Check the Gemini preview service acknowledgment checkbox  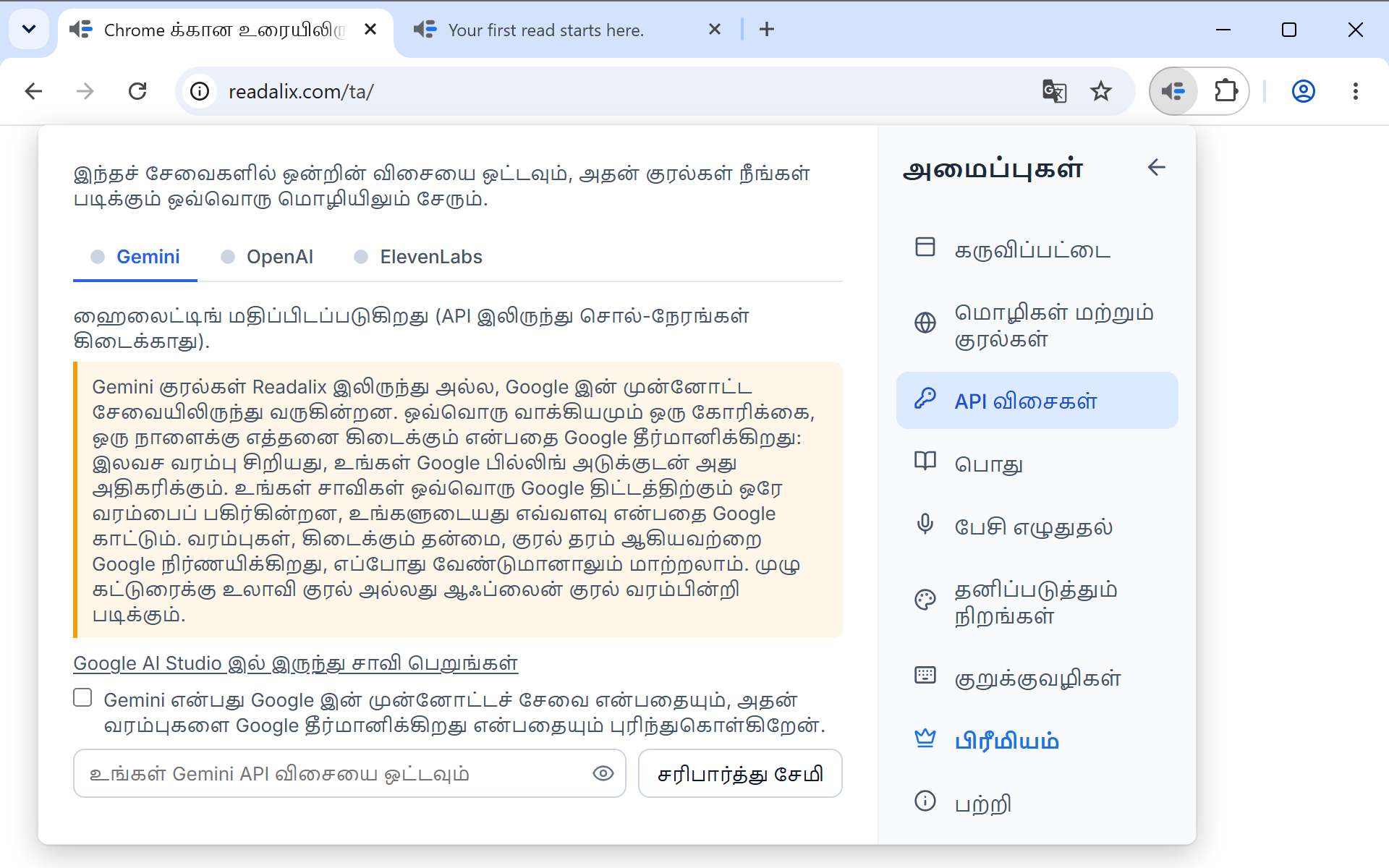[82, 697]
